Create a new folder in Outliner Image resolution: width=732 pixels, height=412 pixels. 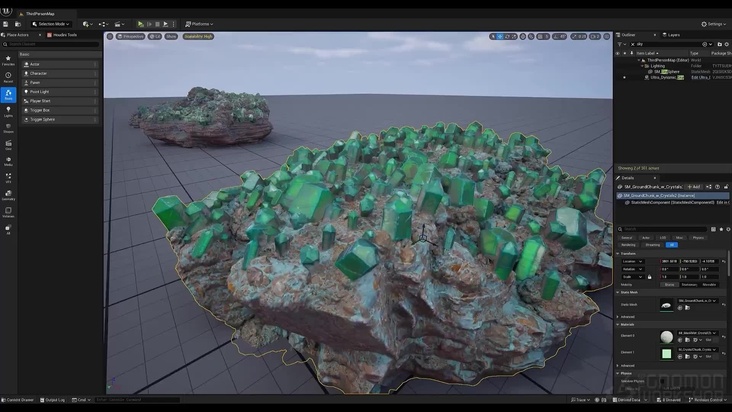(x=719, y=44)
